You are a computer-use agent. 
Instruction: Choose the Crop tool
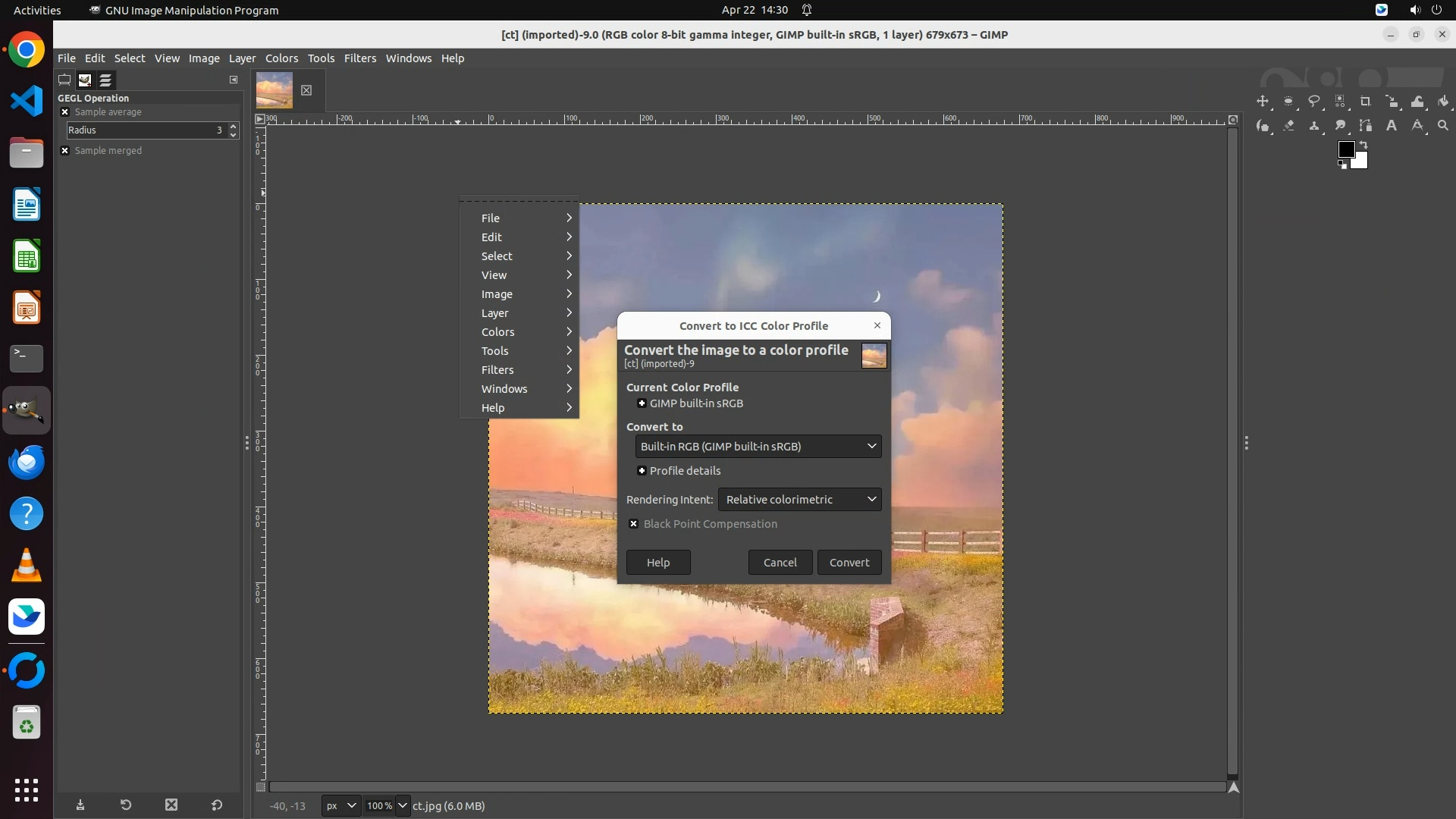coord(1366,102)
